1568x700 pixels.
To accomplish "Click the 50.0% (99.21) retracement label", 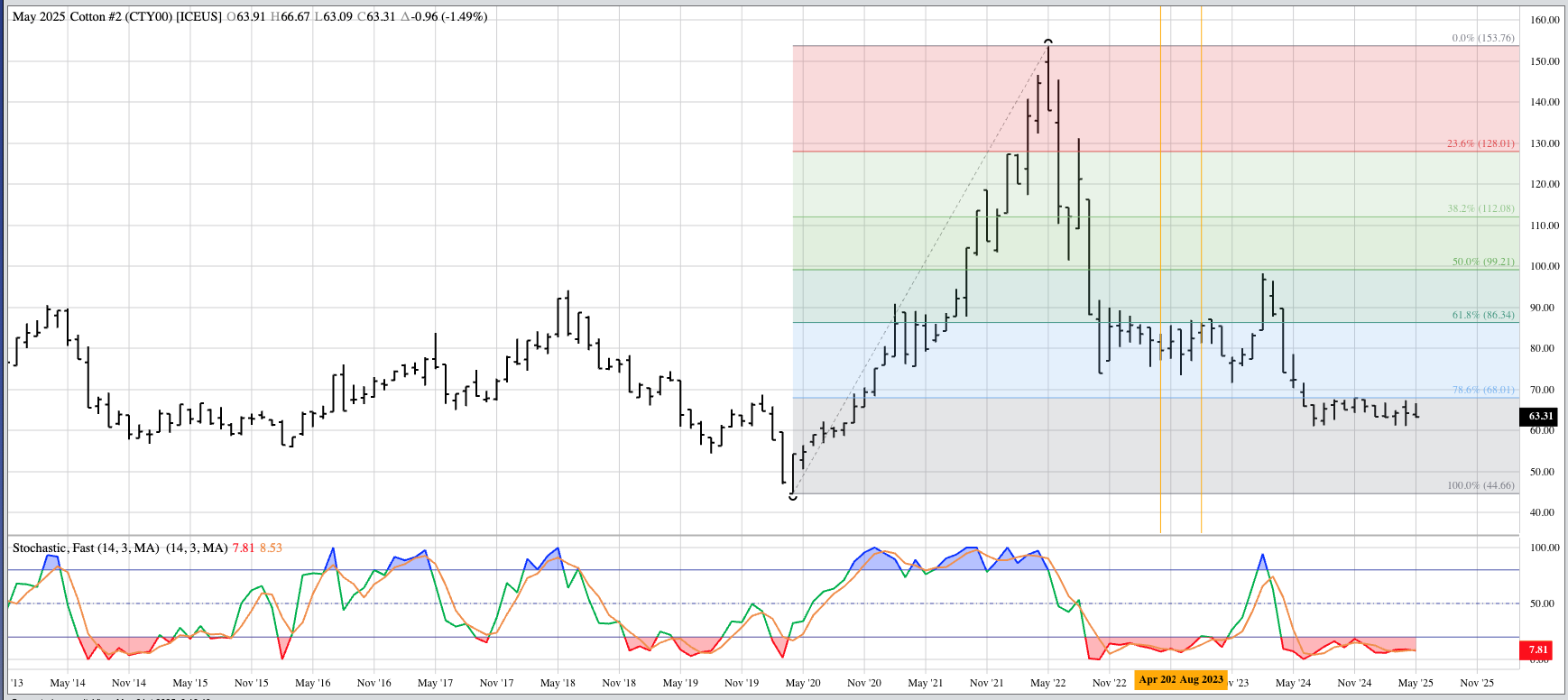I will (1482, 262).
